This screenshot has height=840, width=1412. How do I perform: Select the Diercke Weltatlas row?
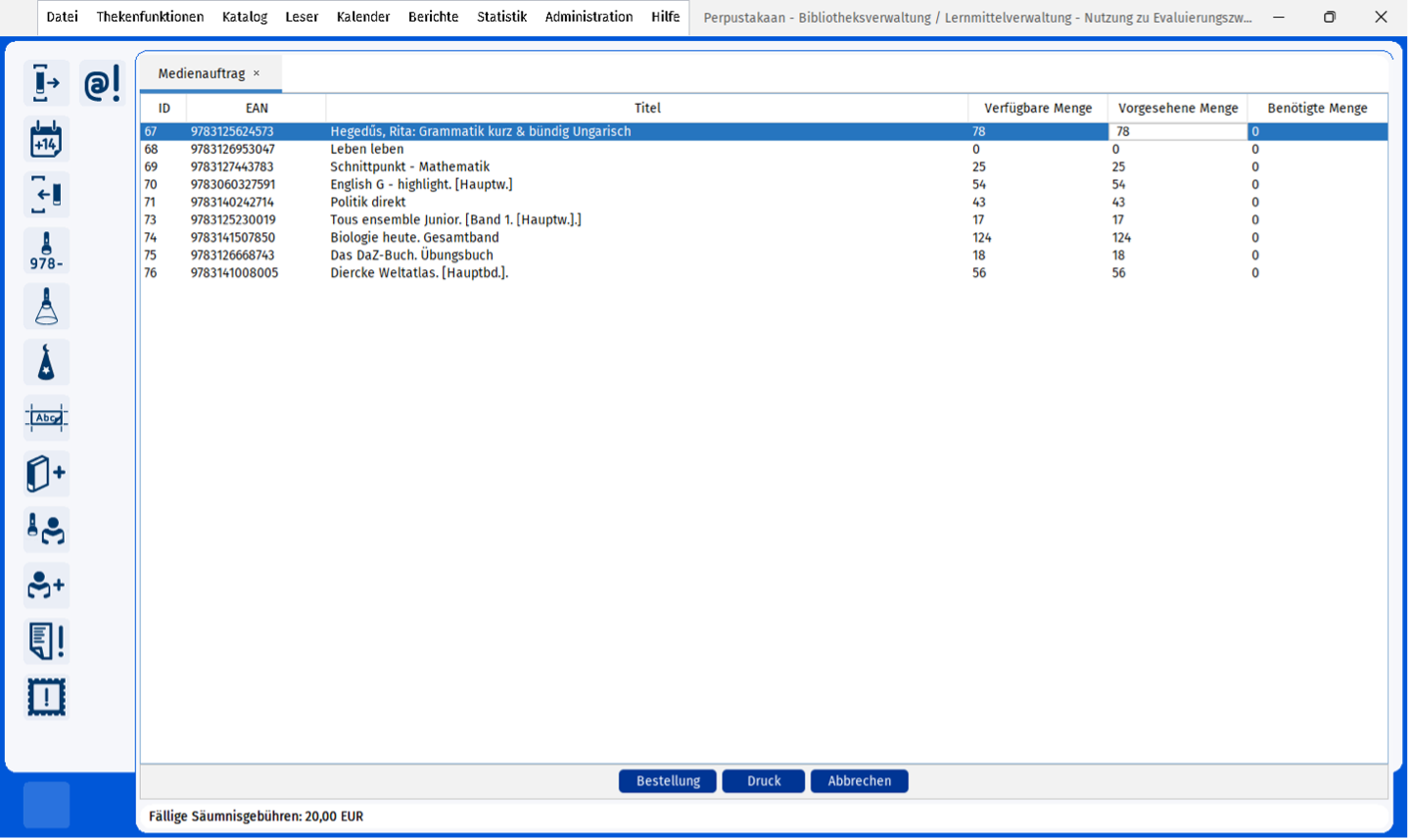coord(419,273)
